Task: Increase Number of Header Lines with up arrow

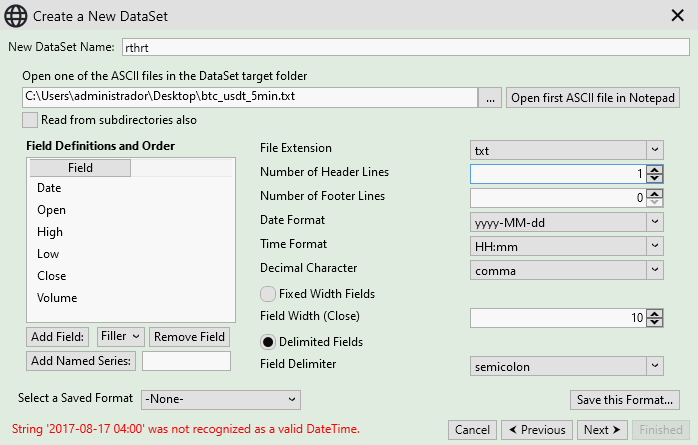Action: click(x=655, y=169)
